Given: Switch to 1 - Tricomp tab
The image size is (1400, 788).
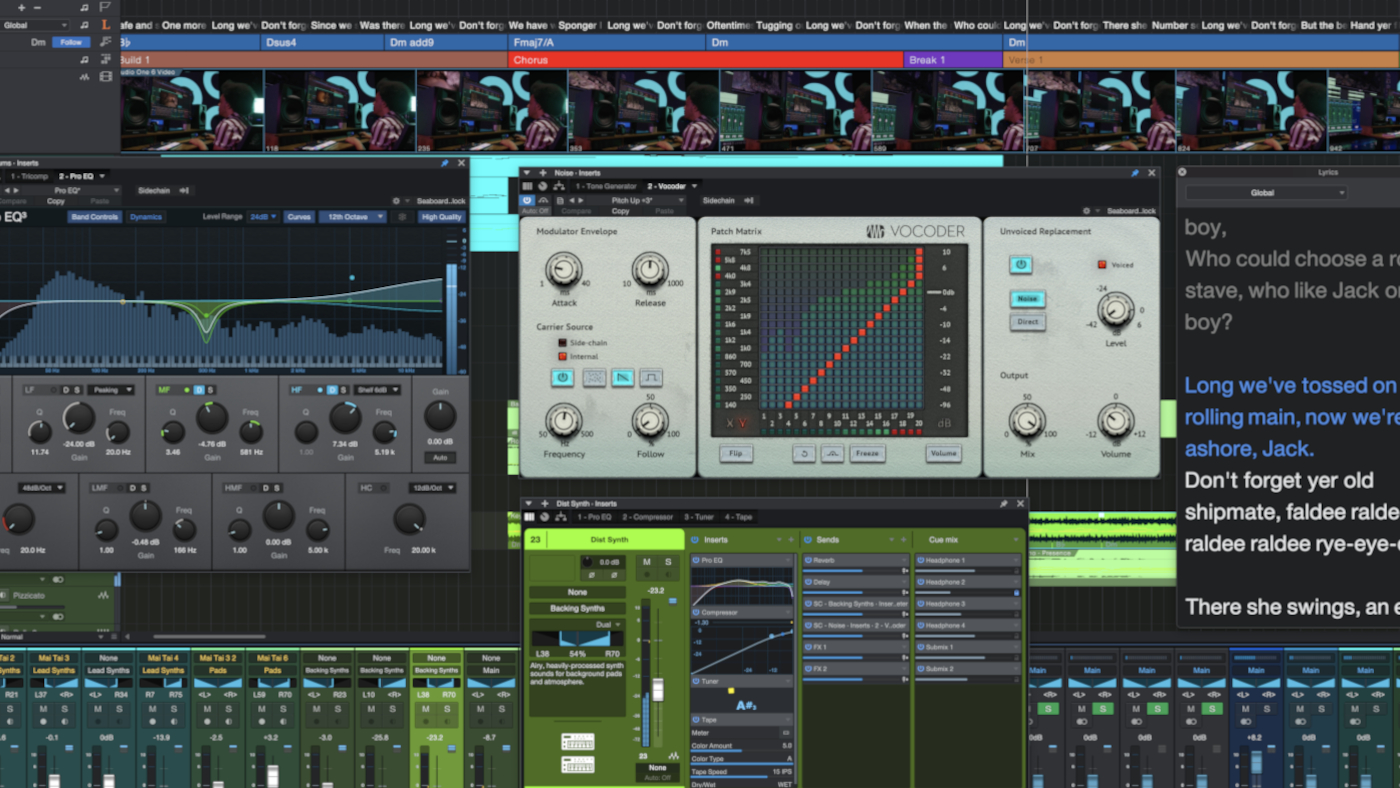Looking at the screenshot, I should [x=30, y=176].
